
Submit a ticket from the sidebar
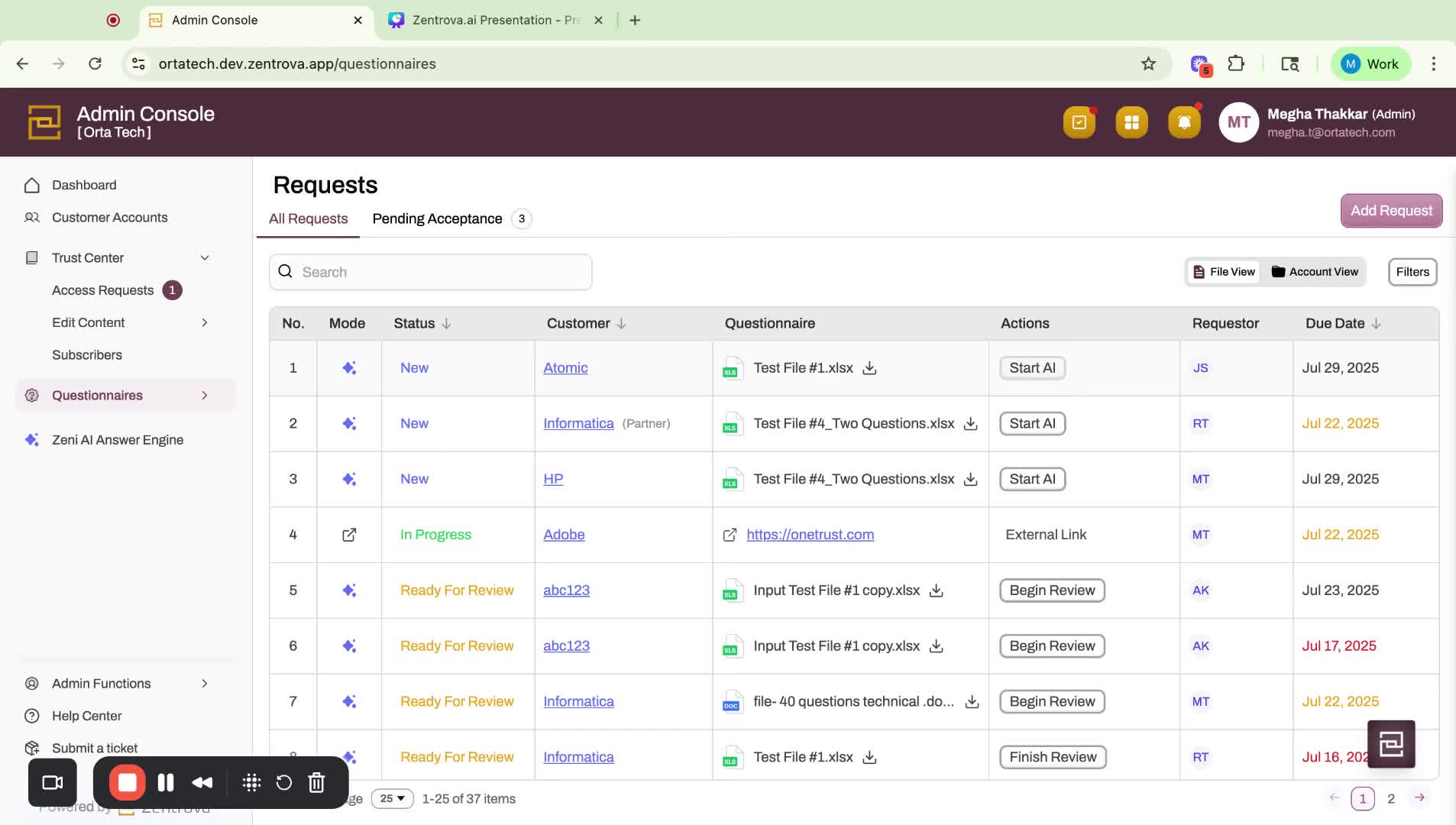coord(95,749)
